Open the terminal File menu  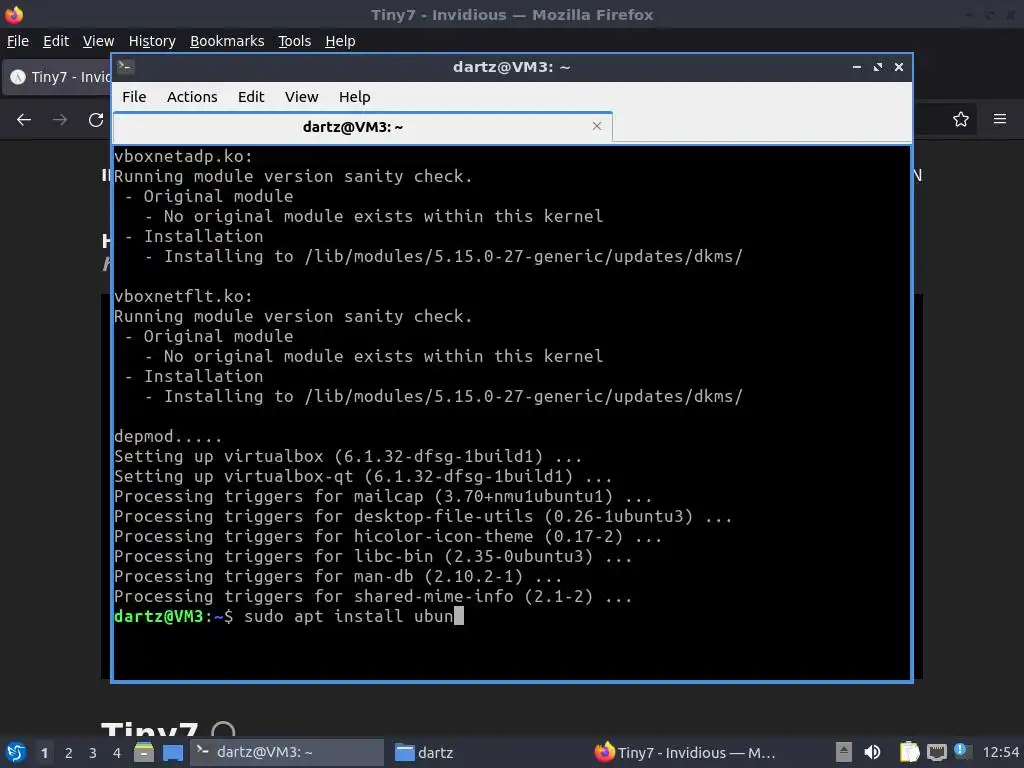134,97
